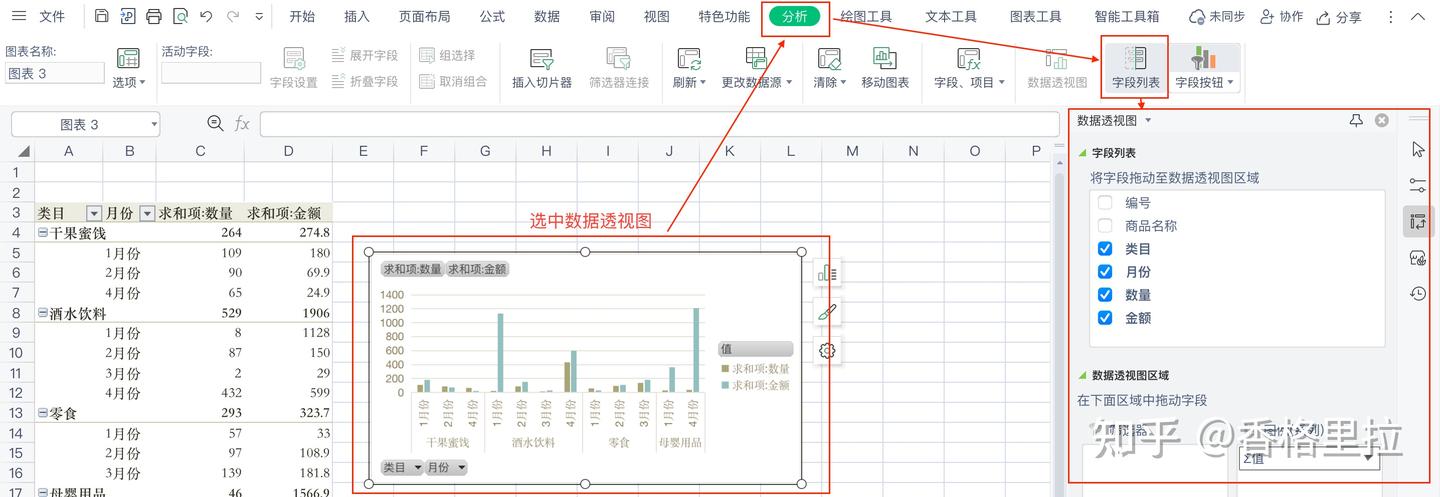1440x497 pixels.
Task: Switch to the 插入 ribbon tab
Action: coord(357,17)
